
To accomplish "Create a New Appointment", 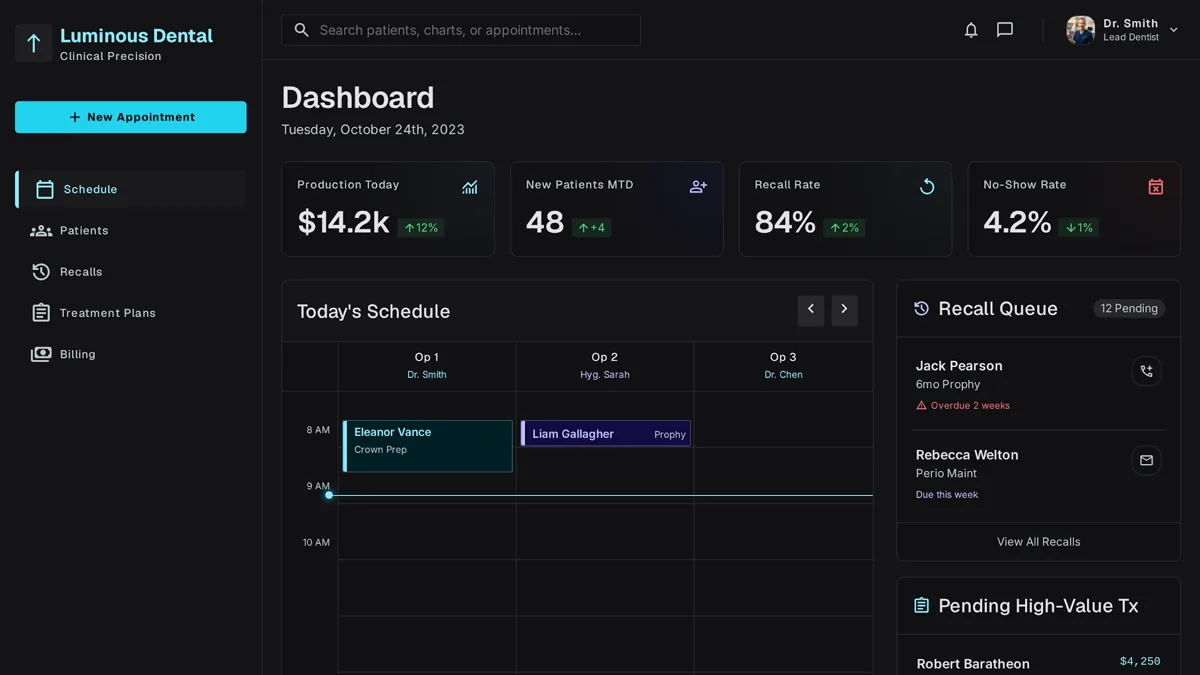I will coord(131,117).
